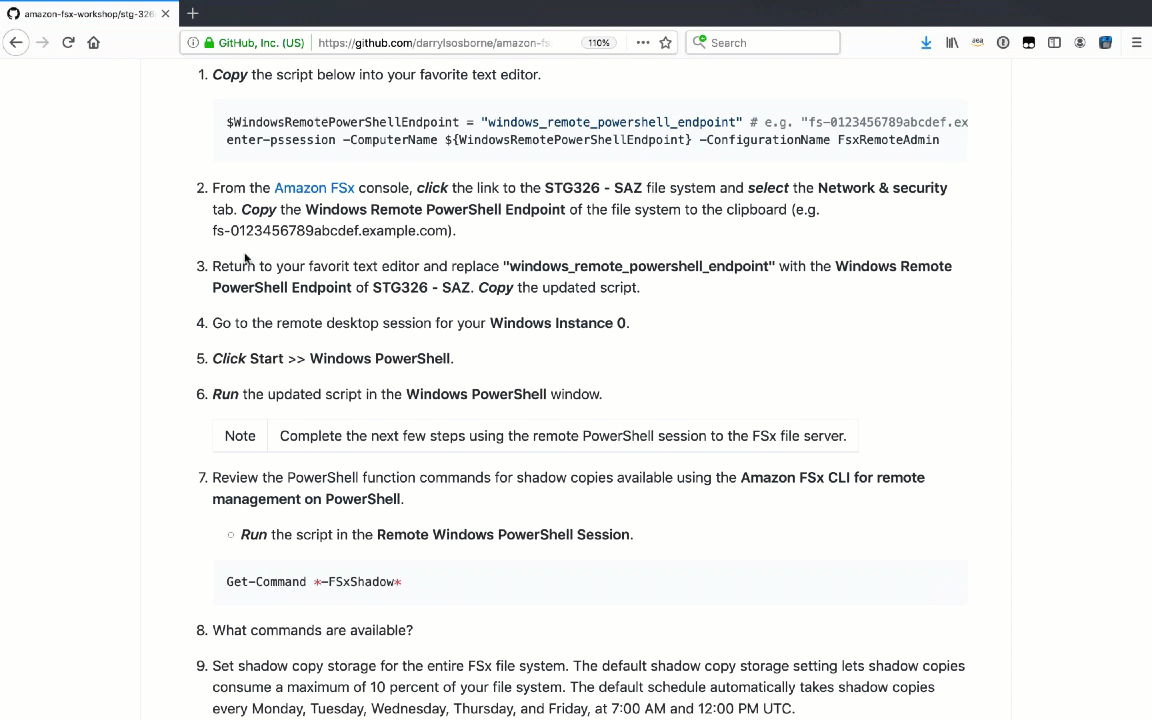This screenshot has width=1152, height=720.
Task: Click the Note table cell
Action: [240, 436]
